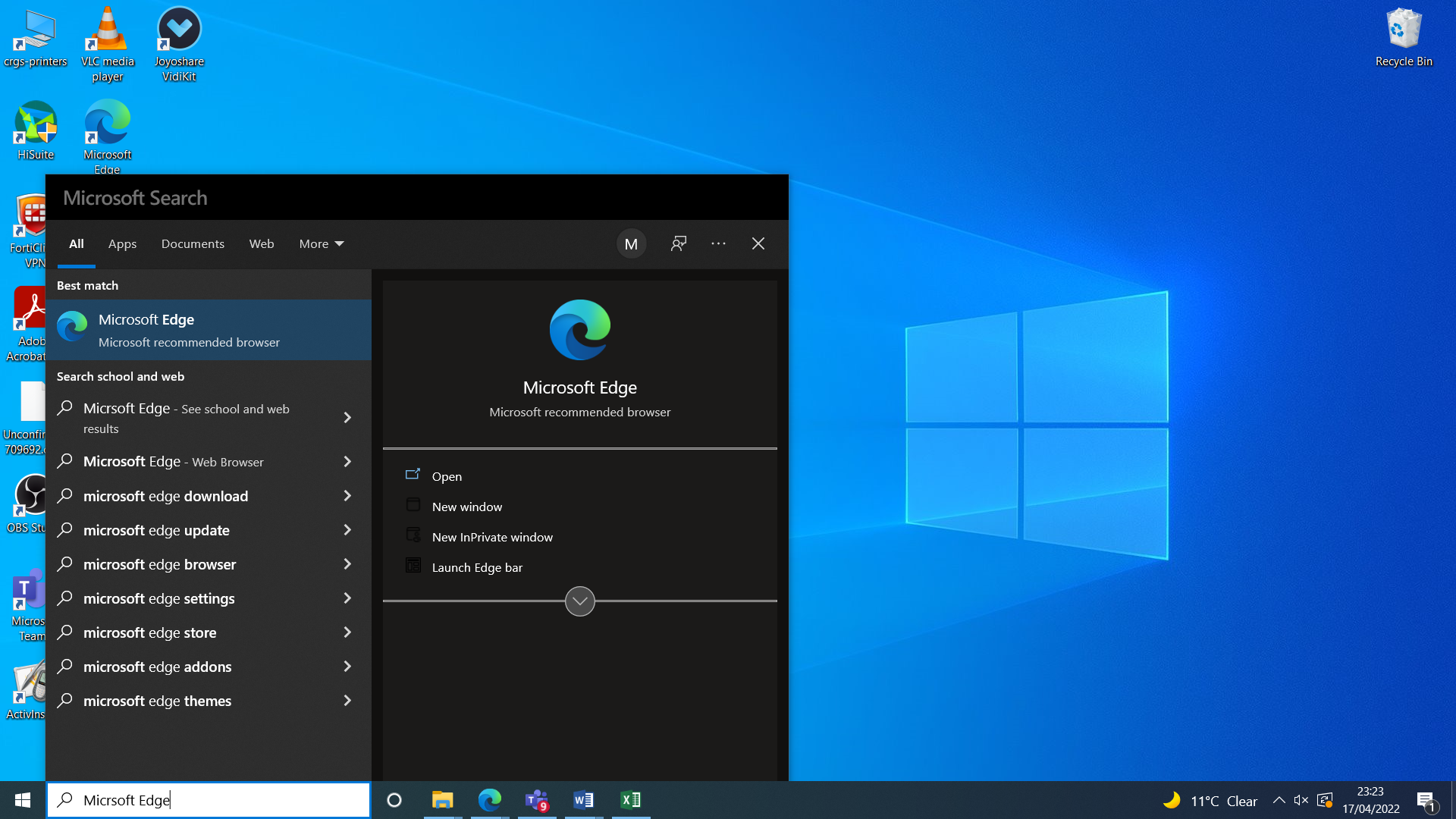
Task: Open Microsoft Teams taskbar icon
Action: 537,800
